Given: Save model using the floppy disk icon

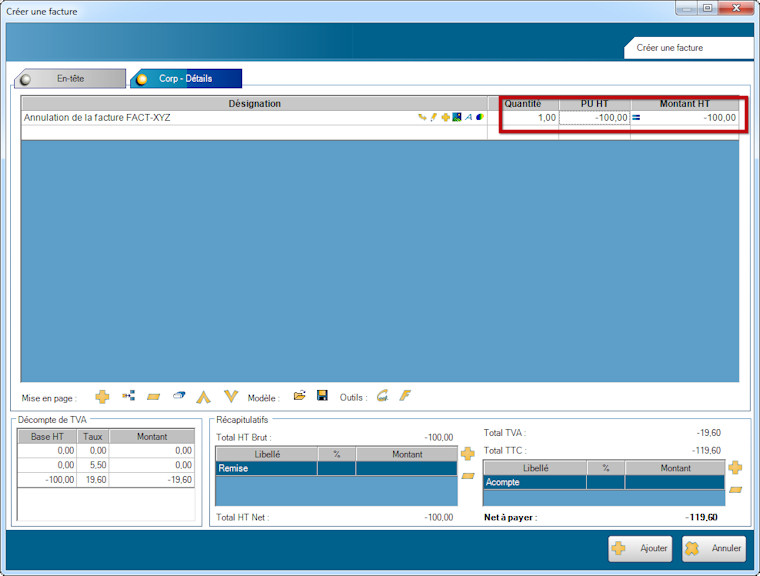Looking at the screenshot, I should 322,397.
